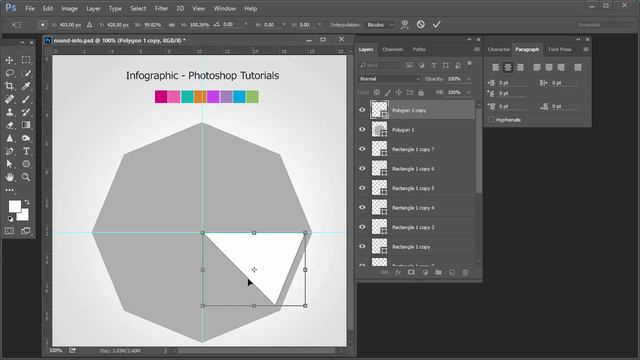Justify all paragraph lines
Screen dimensions: 640x360
click(578, 67)
